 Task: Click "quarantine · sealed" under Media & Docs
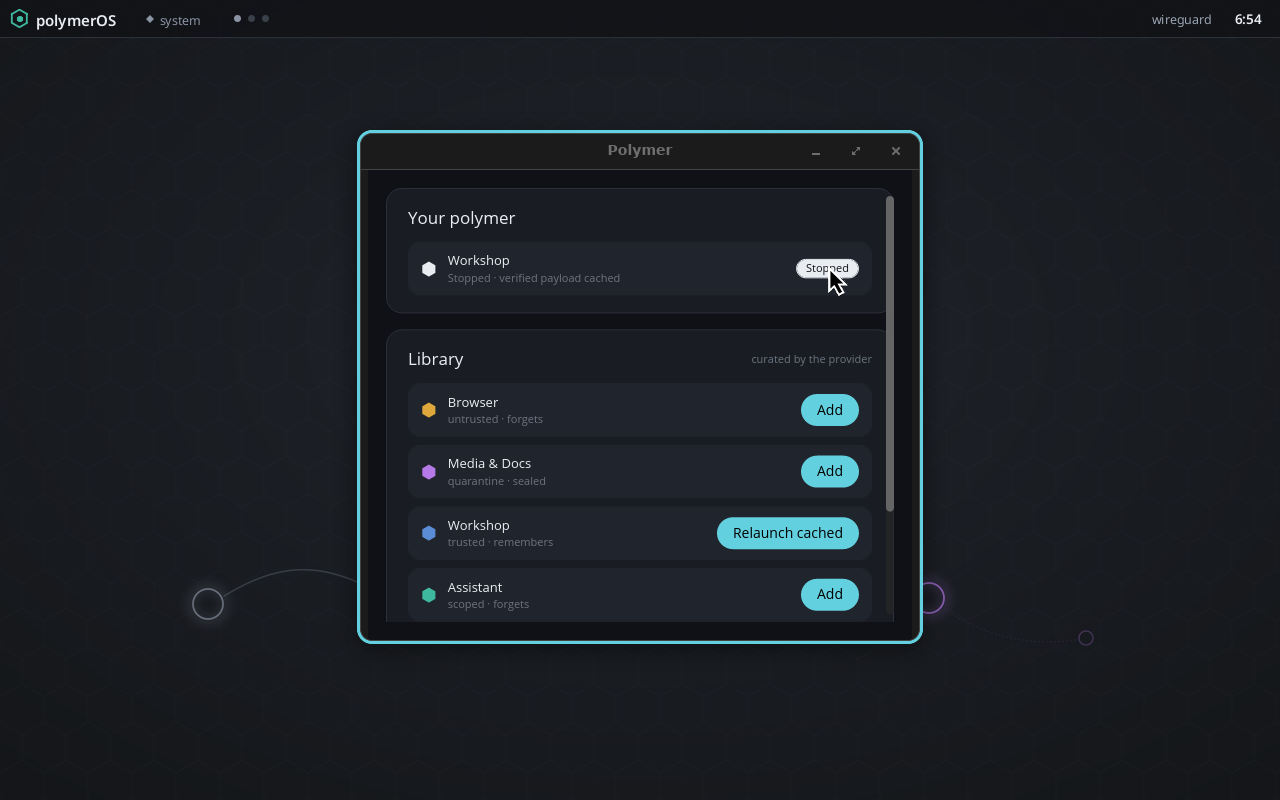pos(497,481)
